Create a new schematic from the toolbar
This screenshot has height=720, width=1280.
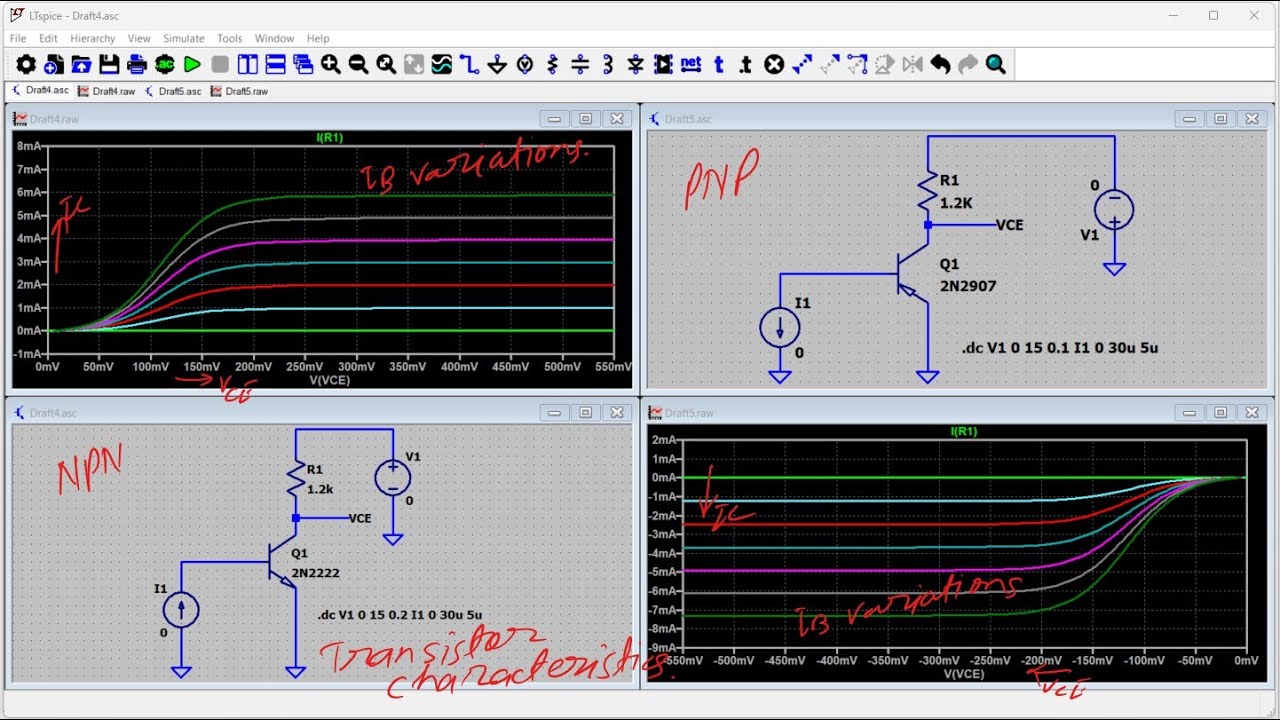(54, 64)
